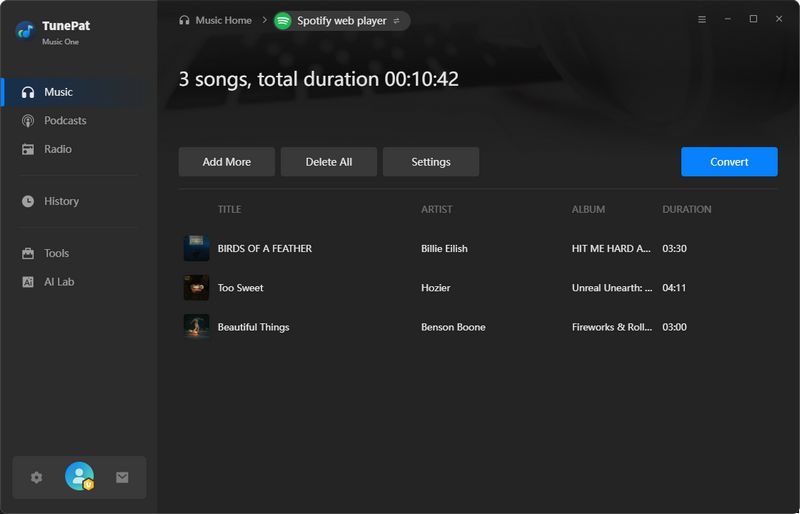Select BIRDS OF A FEATHER album thumbnail
The width and height of the screenshot is (800, 514).
tap(196, 248)
